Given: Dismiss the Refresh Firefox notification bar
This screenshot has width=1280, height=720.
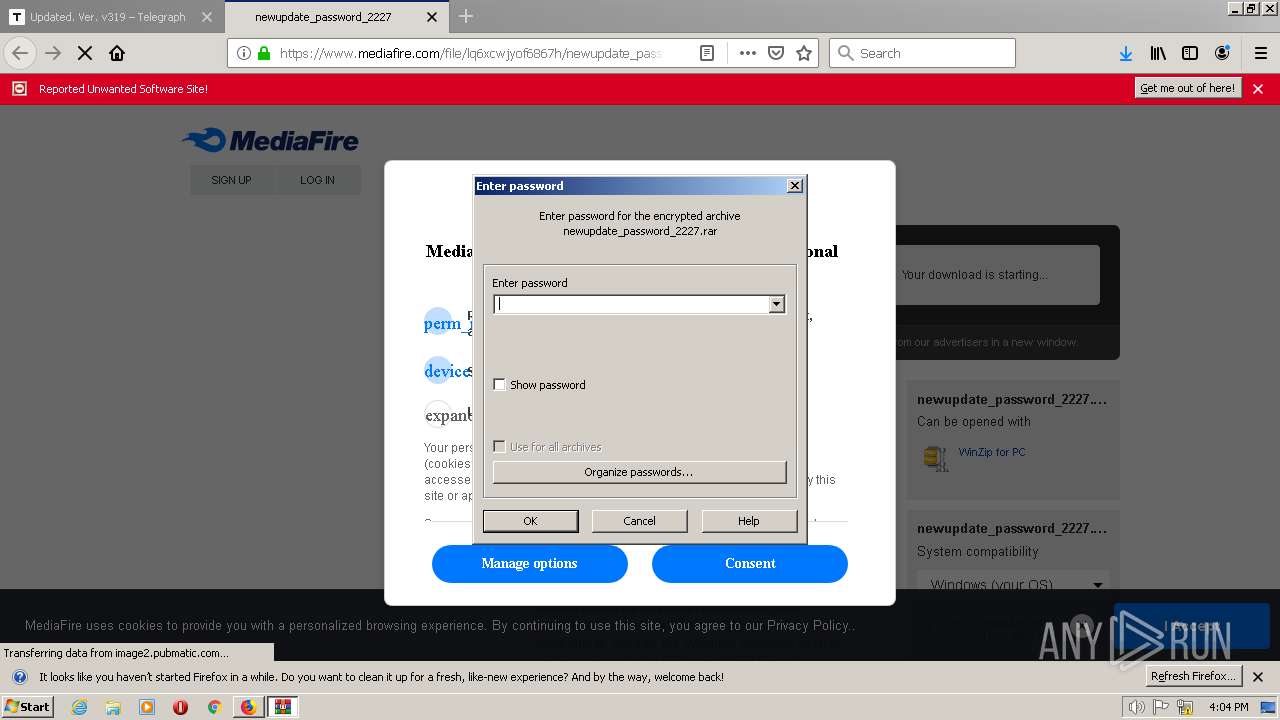Looking at the screenshot, I should point(1258,677).
